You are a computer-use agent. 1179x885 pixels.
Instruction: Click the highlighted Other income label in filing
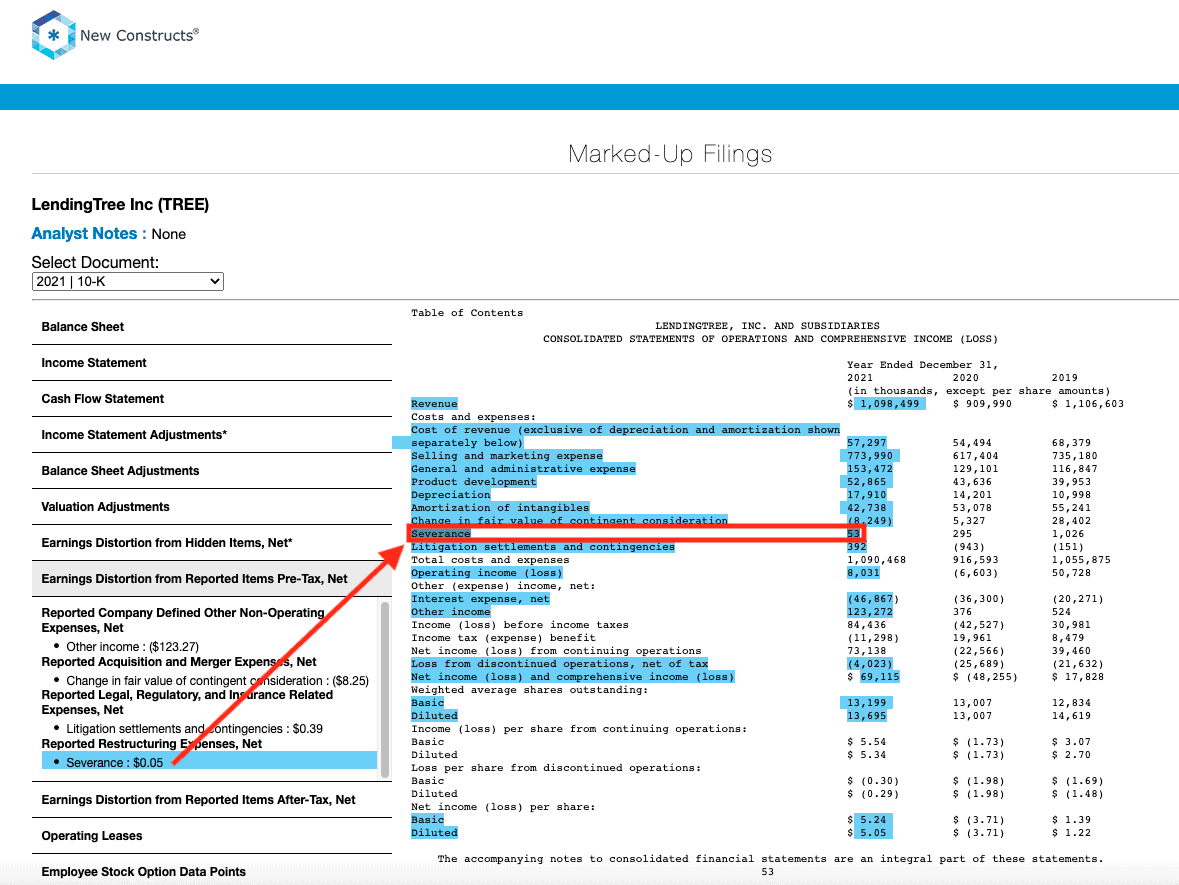(x=450, y=612)
